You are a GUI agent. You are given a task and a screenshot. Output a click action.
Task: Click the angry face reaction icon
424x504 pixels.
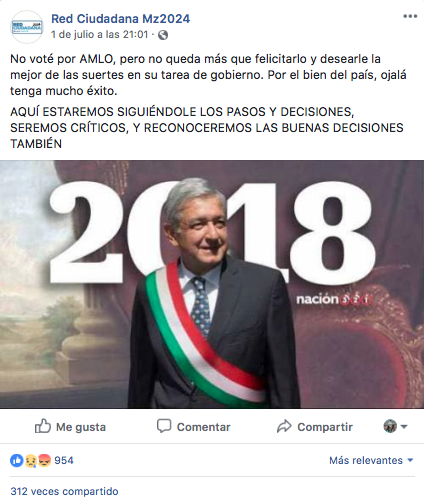pyautogui.click(x=44, y=461)
